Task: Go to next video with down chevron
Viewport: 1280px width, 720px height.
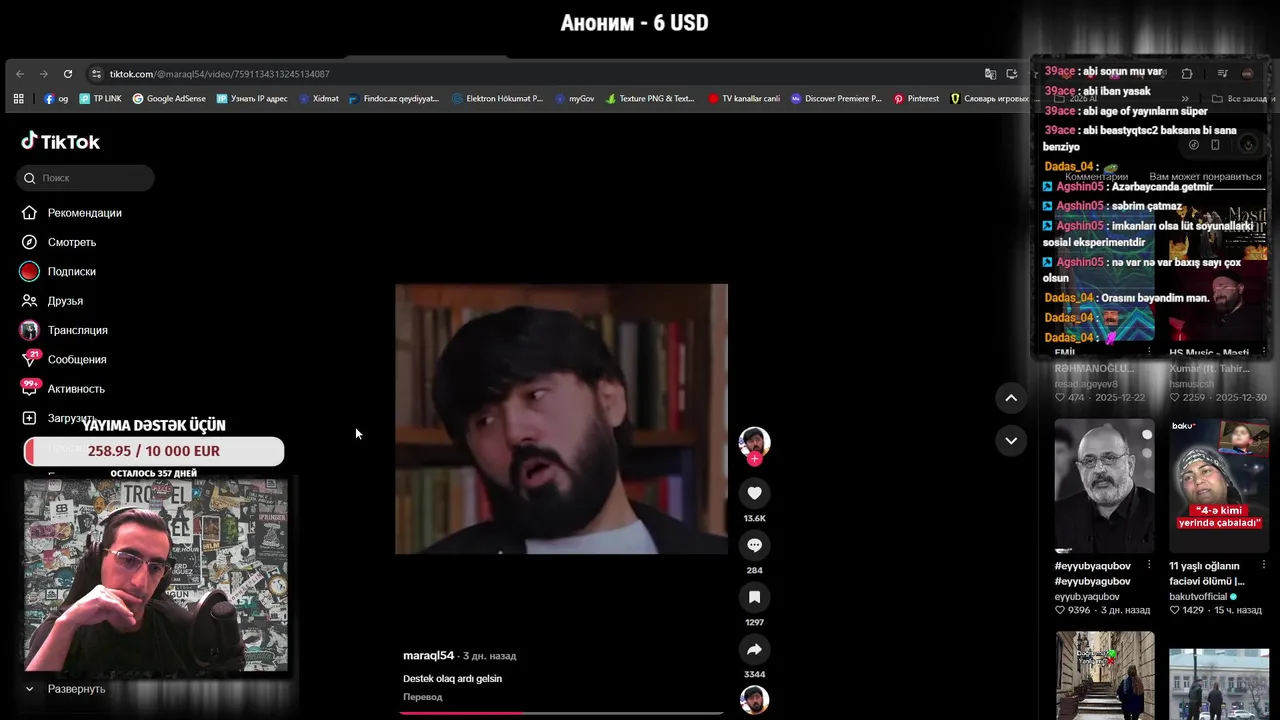Action: tap(1011, 440)
